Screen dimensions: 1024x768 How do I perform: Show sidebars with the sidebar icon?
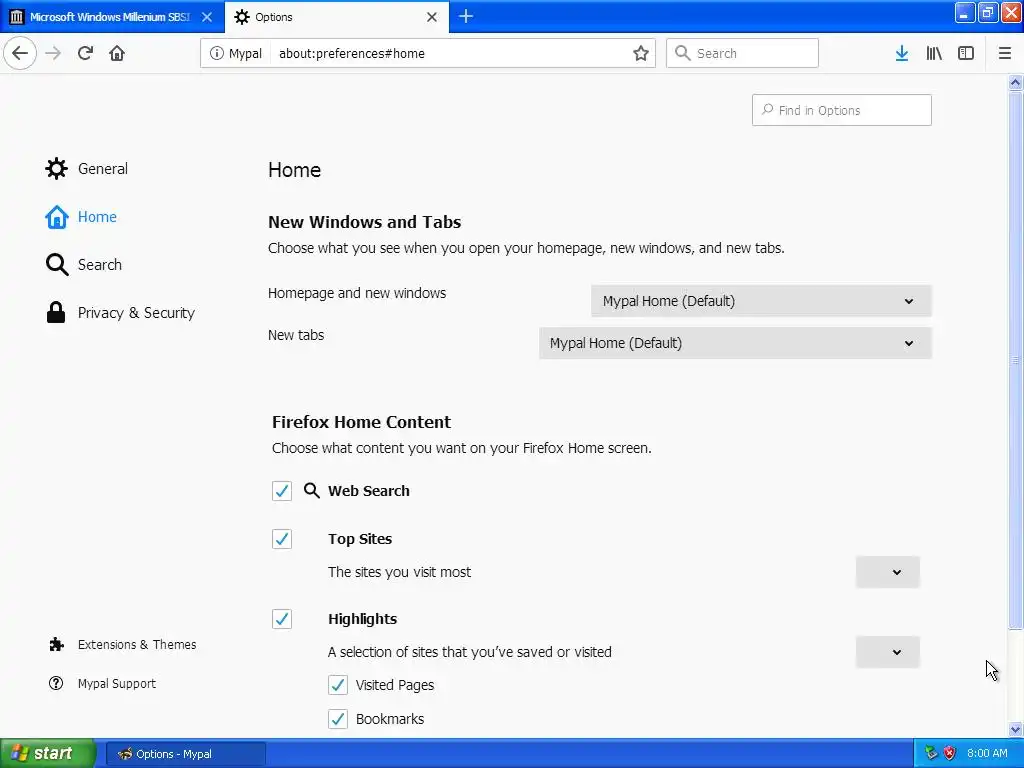[x=966, y=53]
